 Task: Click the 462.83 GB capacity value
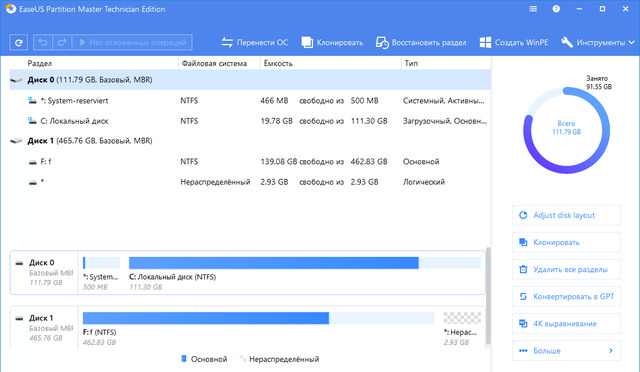369,162
